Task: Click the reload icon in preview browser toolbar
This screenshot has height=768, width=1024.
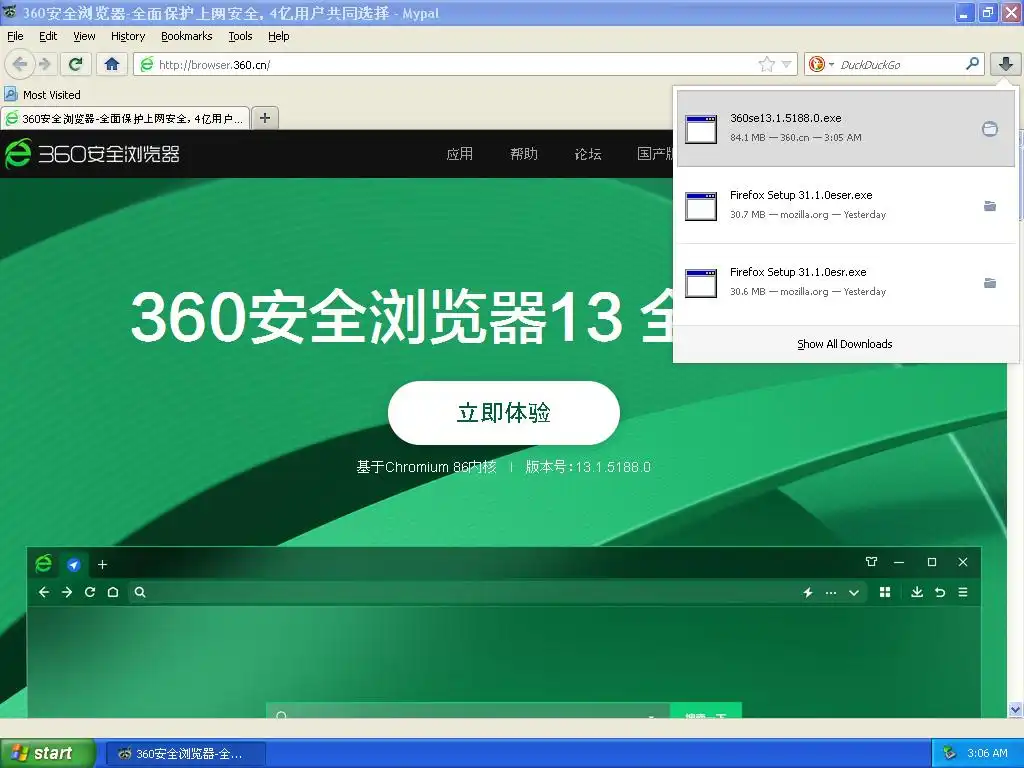Action: [90, 592]
